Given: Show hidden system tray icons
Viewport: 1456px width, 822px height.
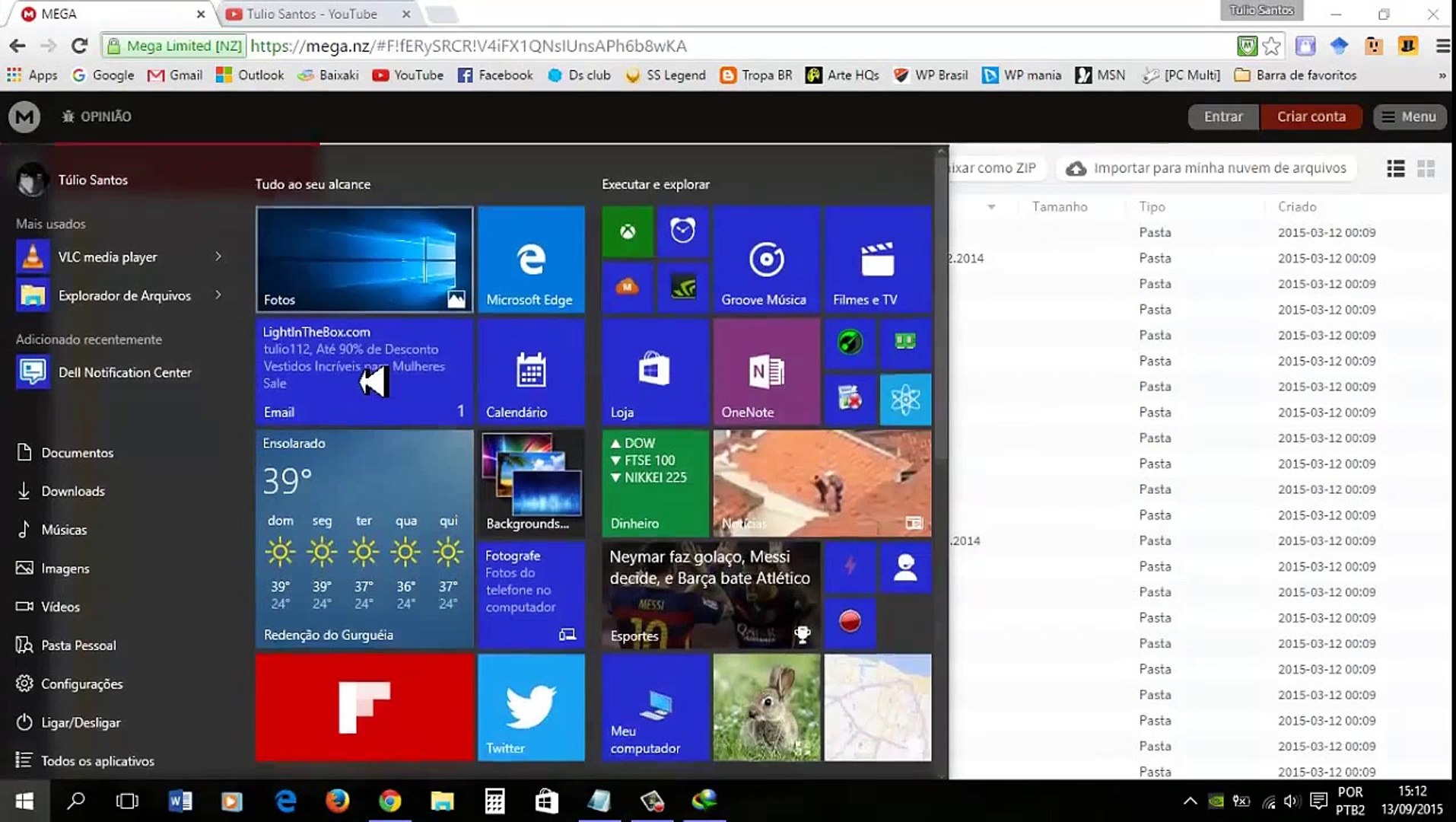Looking at the screenshot, I should click(1190, 801).
